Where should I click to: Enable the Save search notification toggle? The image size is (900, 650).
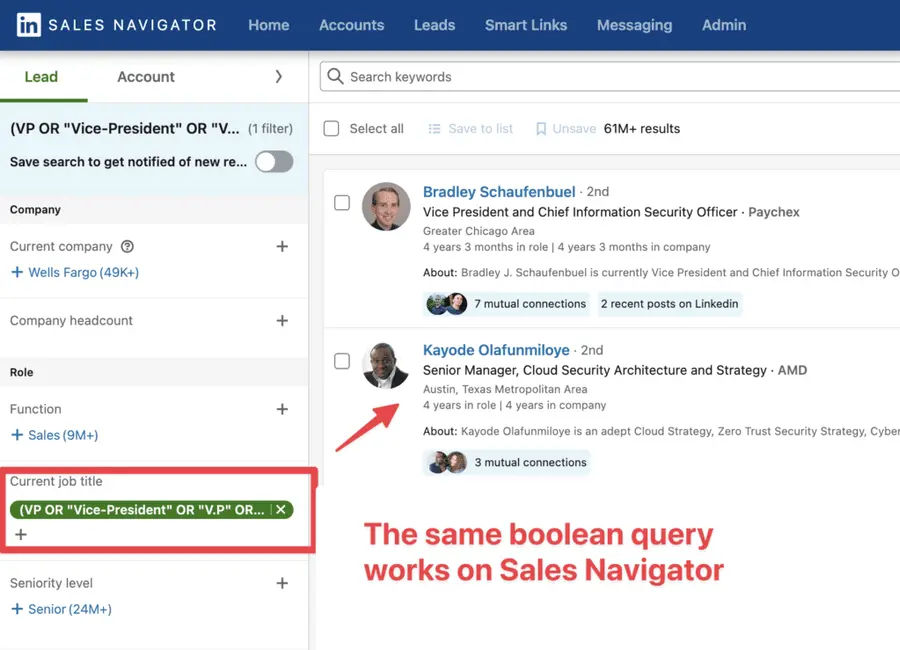click(x=273, y=162)
